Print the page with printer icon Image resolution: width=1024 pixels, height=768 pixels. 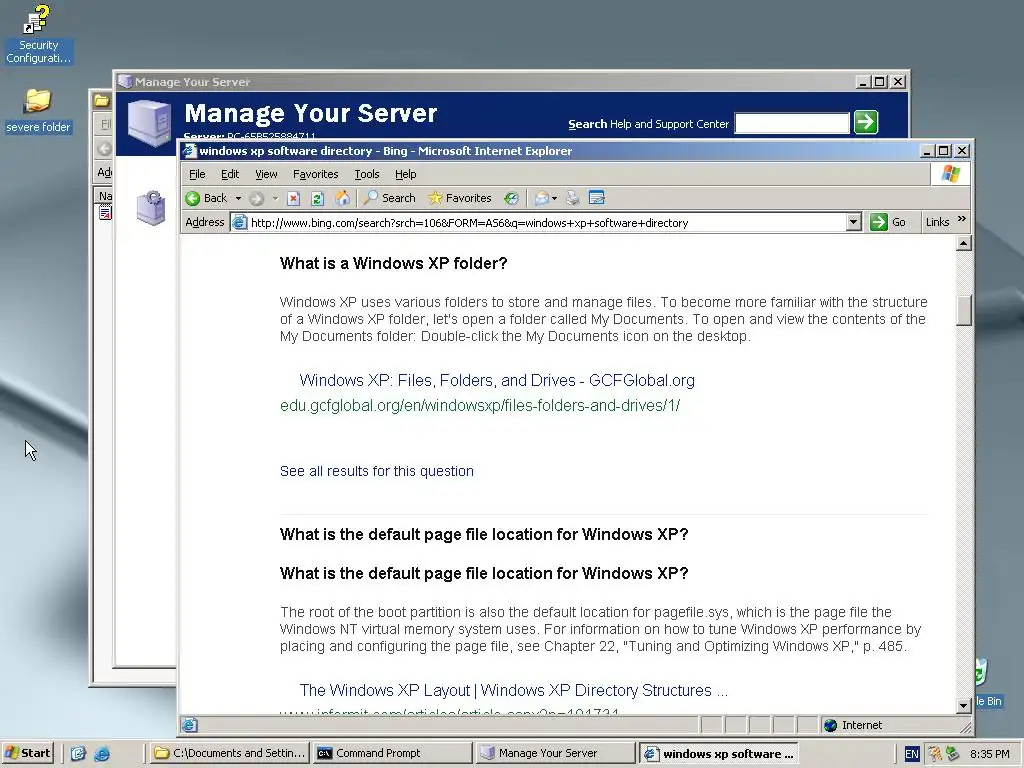573,199
